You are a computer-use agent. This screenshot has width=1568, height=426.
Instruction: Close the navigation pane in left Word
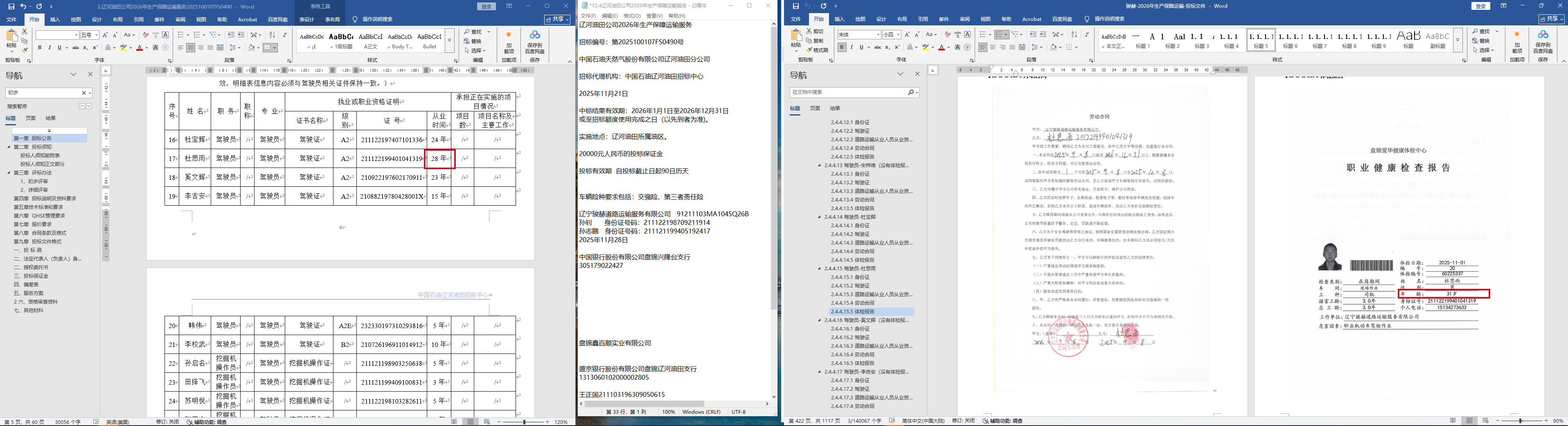[x=91, y=75]
